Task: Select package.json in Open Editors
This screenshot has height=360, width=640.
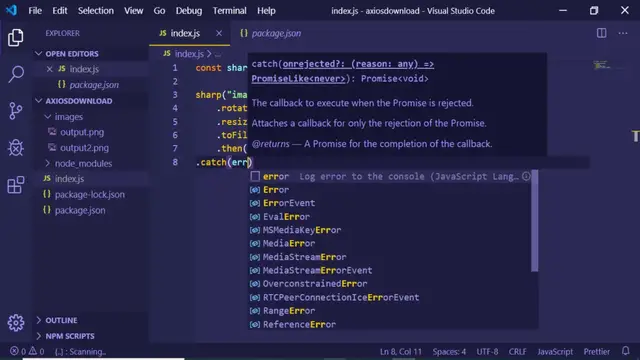Action: tap(94, 85)
